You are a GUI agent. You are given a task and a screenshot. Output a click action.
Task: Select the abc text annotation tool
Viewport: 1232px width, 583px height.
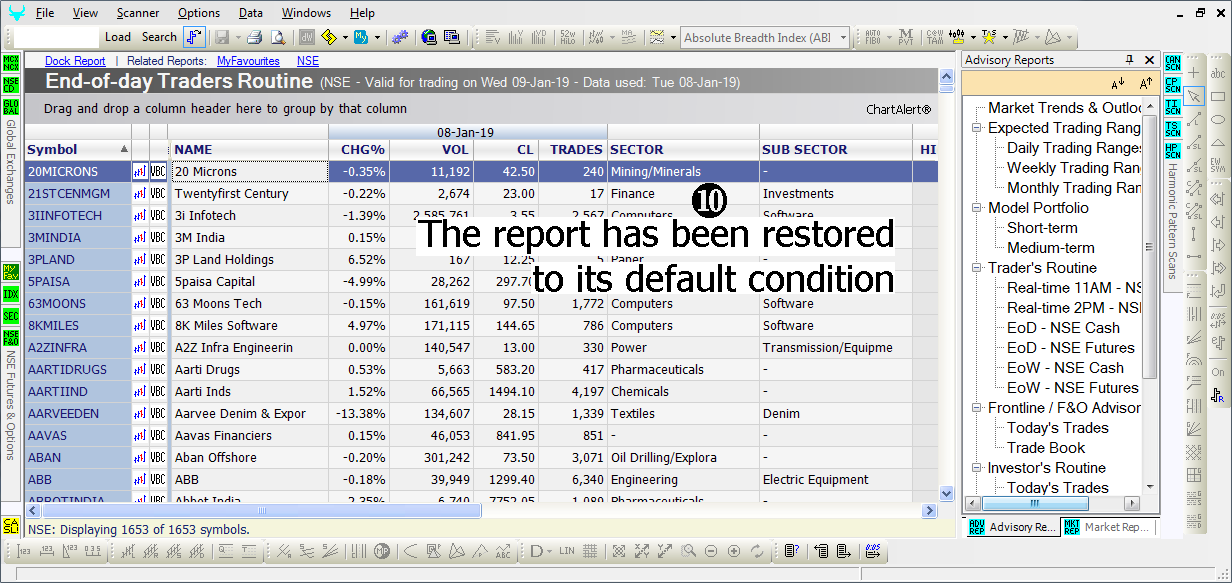coord(1219,73)
